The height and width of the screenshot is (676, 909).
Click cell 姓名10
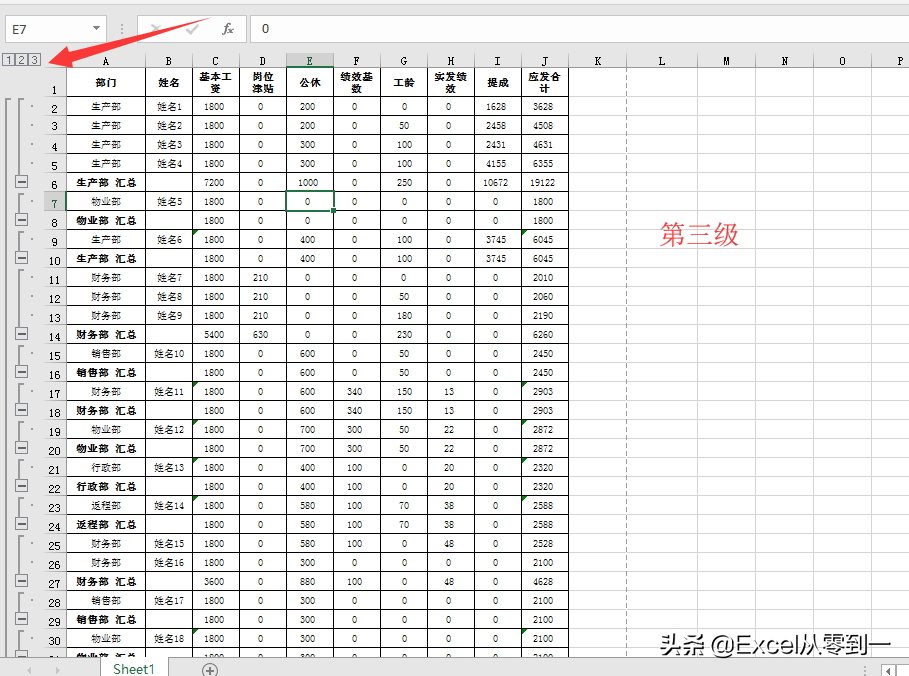(169, 354)
